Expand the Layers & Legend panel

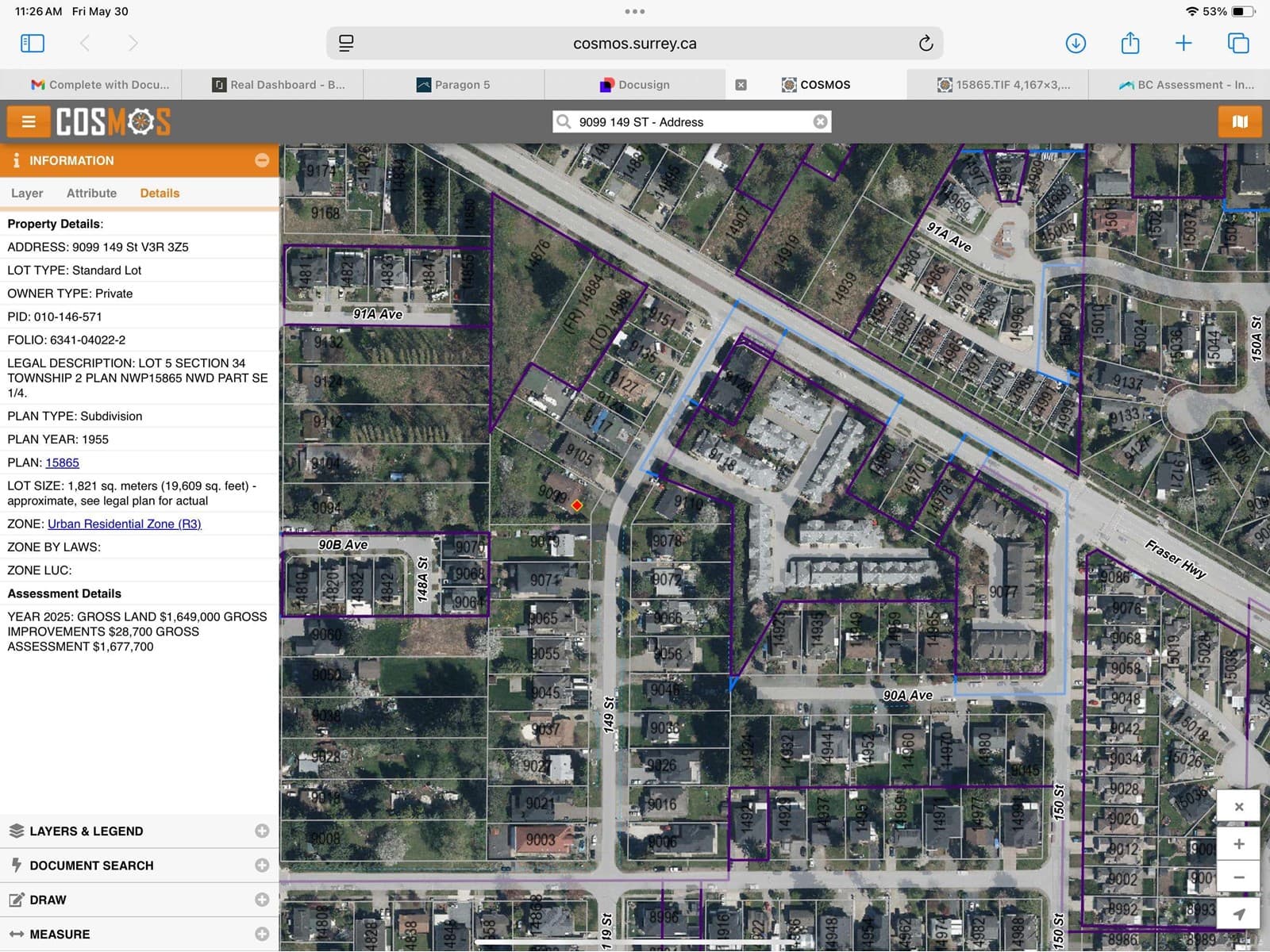262,831
